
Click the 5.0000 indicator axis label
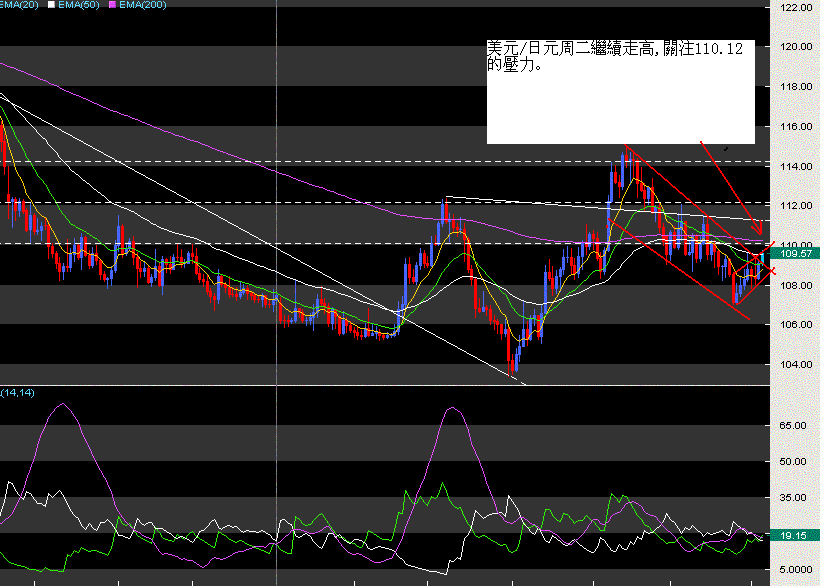point(796,569)
